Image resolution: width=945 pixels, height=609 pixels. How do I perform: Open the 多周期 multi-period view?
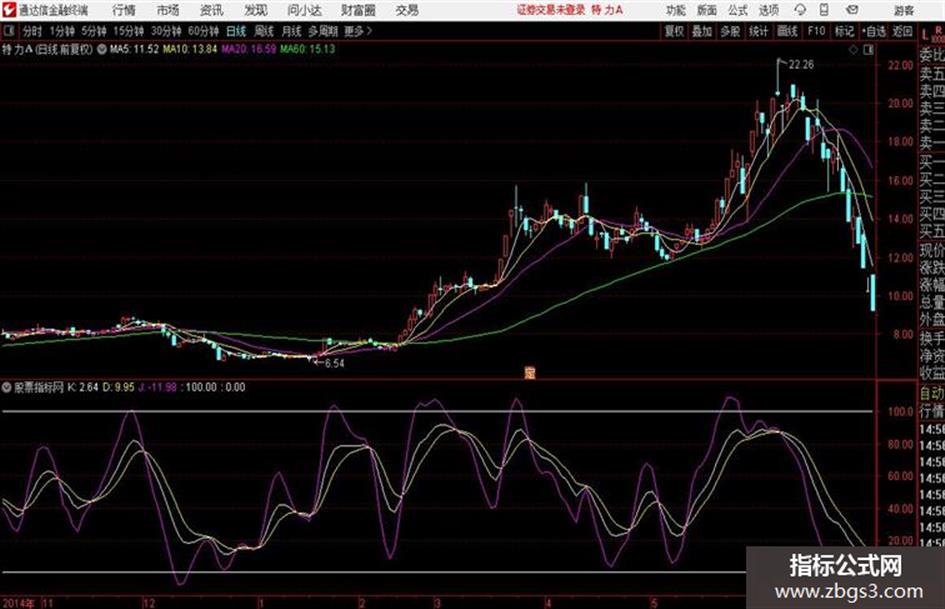pyautogui.click(x=323, y=31)
